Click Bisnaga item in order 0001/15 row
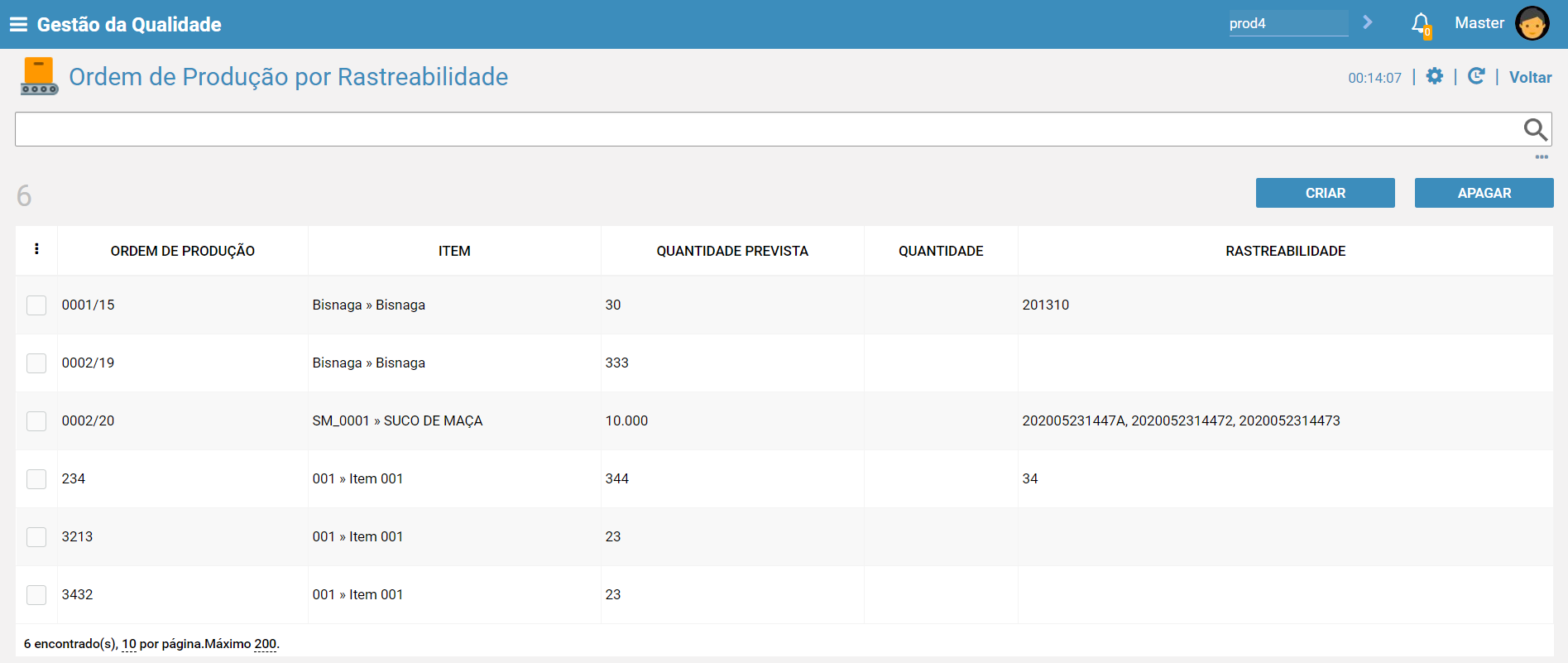Image resolution: width=1568 pixels, height=663 pixels. [368, 305]
